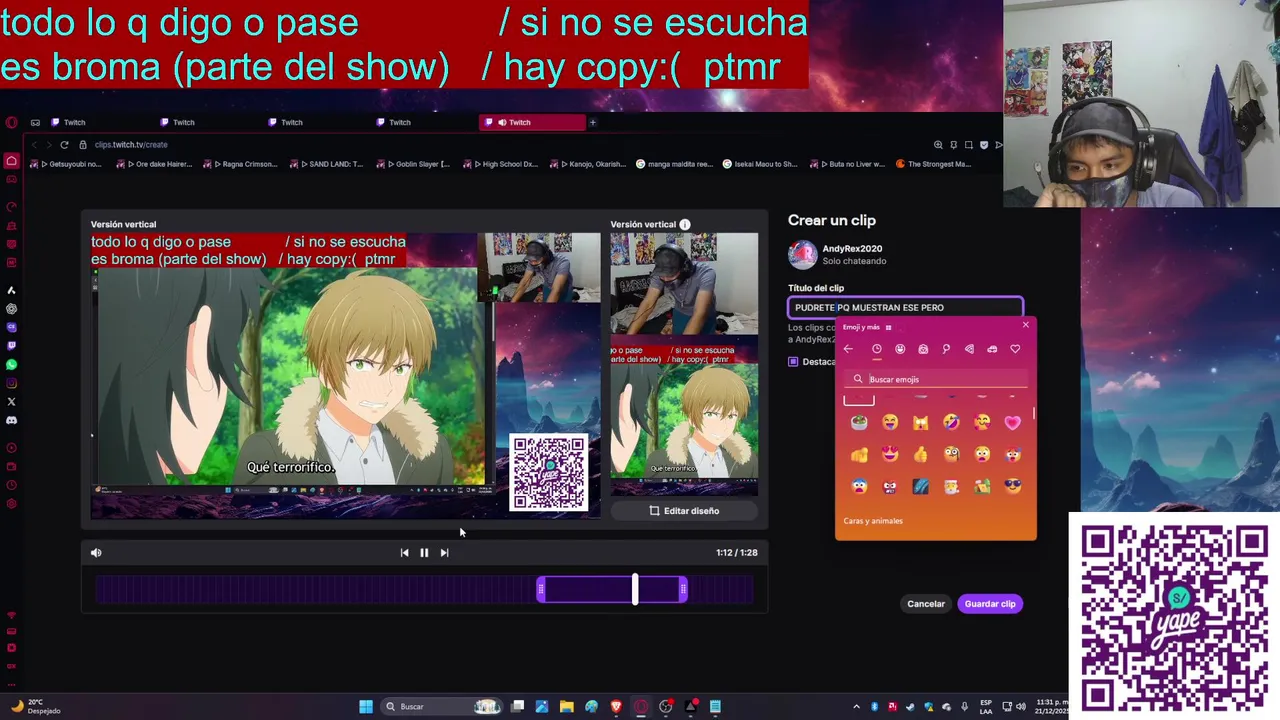Screen dimensions: 1280x720
Task: Pause the clip preview playback
Action: (424, 552)
